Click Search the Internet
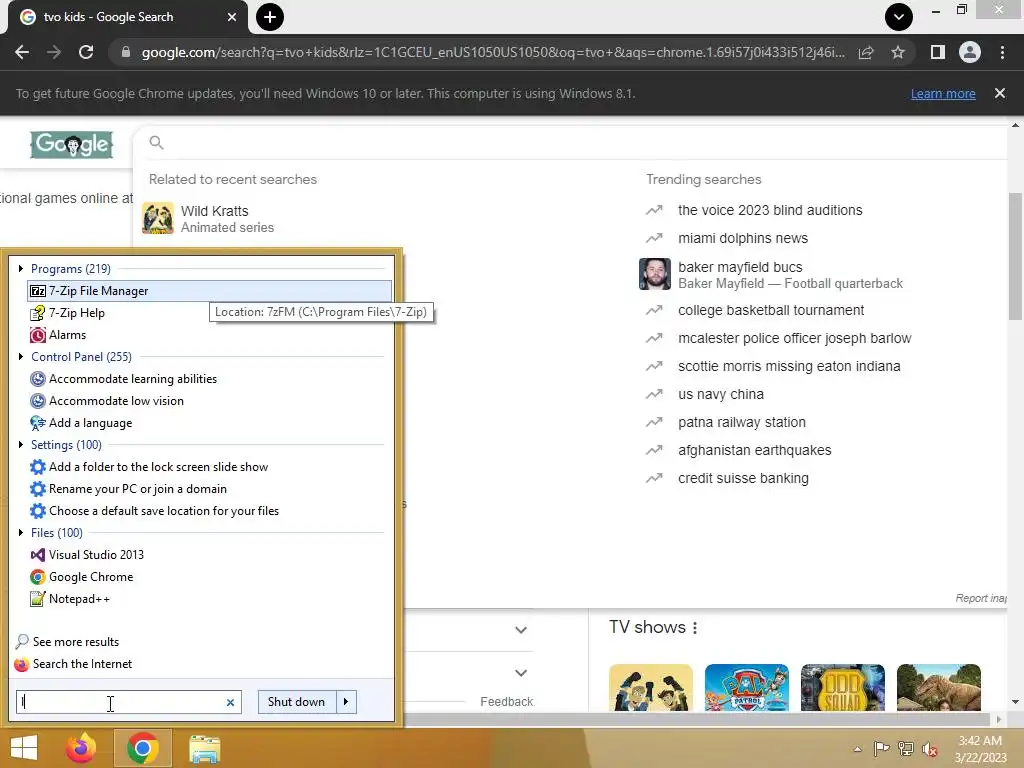Image resolution: width=1024 pixels, height=768 pixels. (82, 664)
